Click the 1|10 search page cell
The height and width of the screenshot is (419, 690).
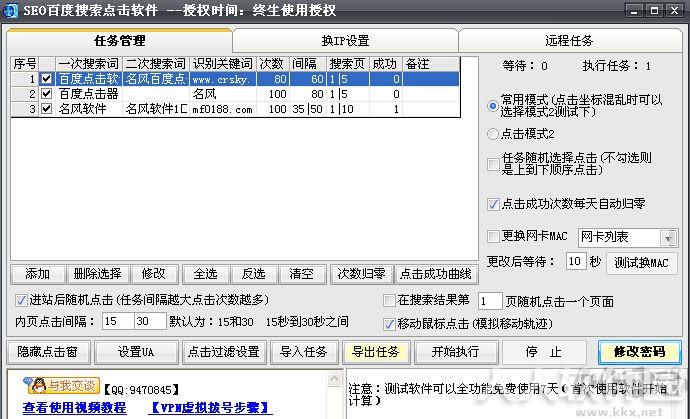(348, 109)
